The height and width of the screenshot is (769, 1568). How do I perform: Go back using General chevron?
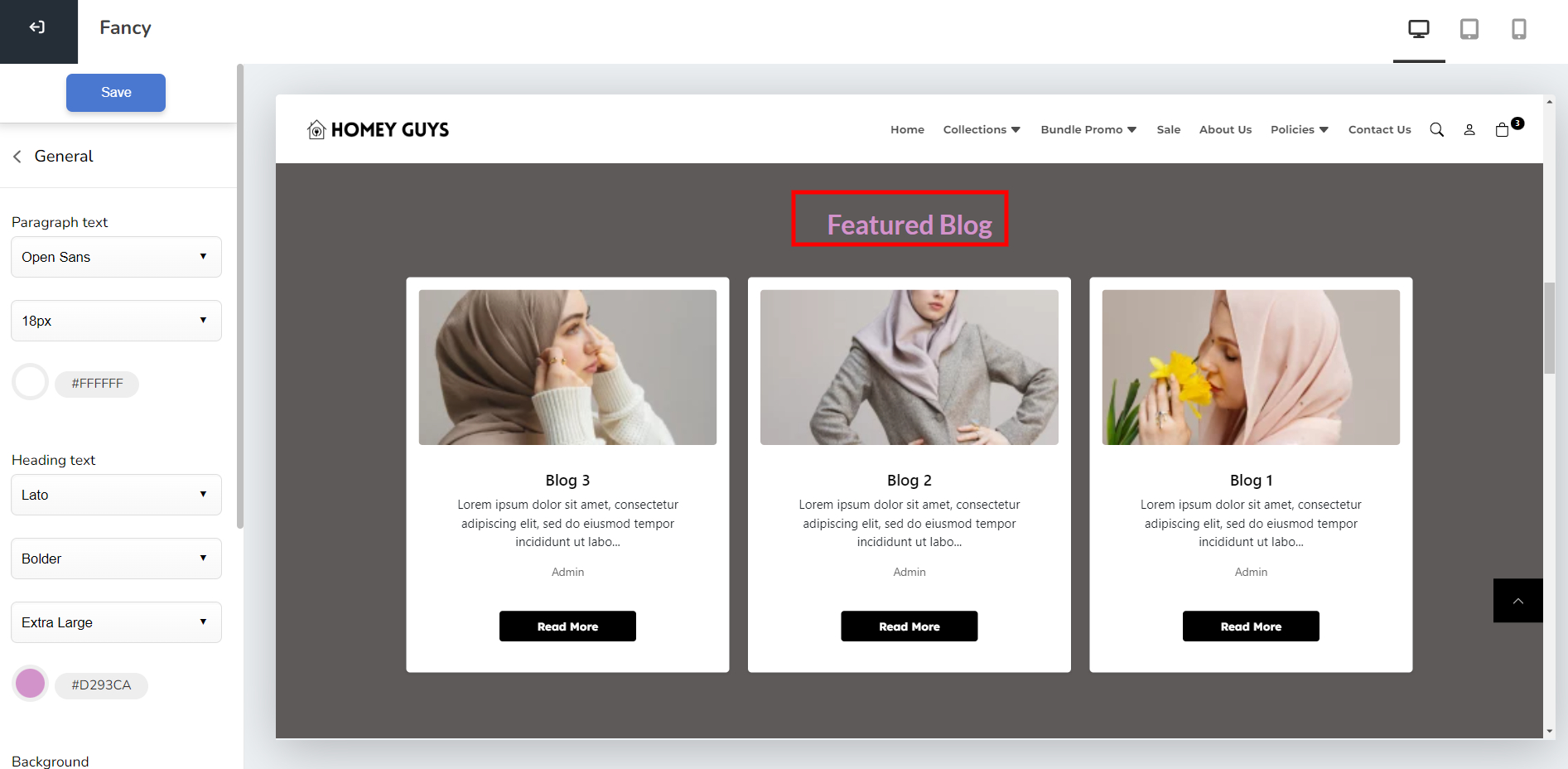(17, 157)
